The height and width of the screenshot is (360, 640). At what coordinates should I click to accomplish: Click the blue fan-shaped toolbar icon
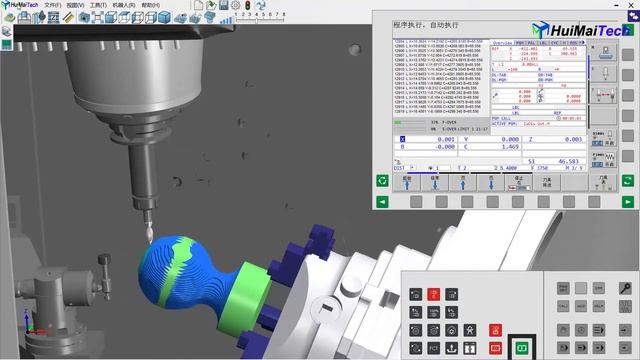coord(260,5)
